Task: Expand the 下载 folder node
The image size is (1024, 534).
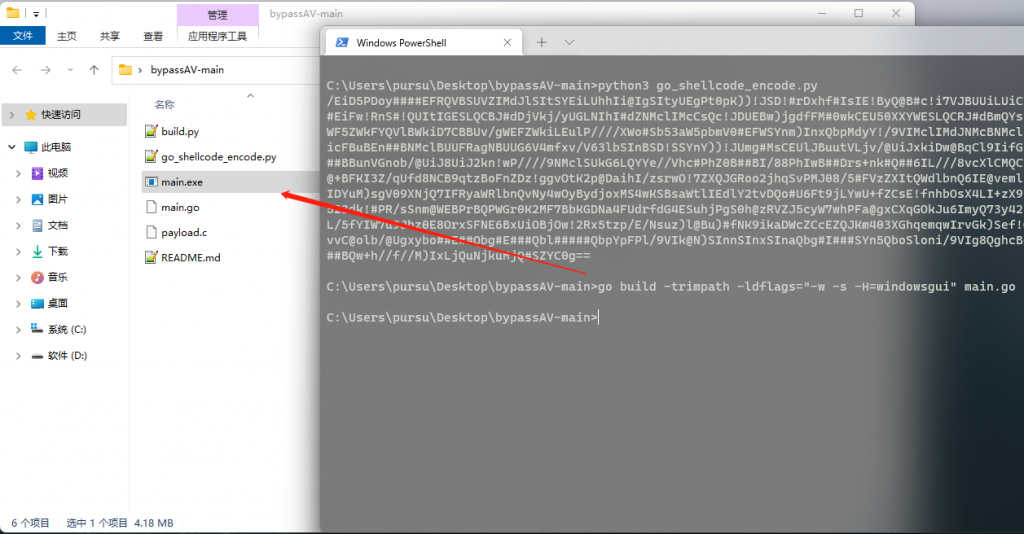Action: pyautogui.click(x=18, y=251)
